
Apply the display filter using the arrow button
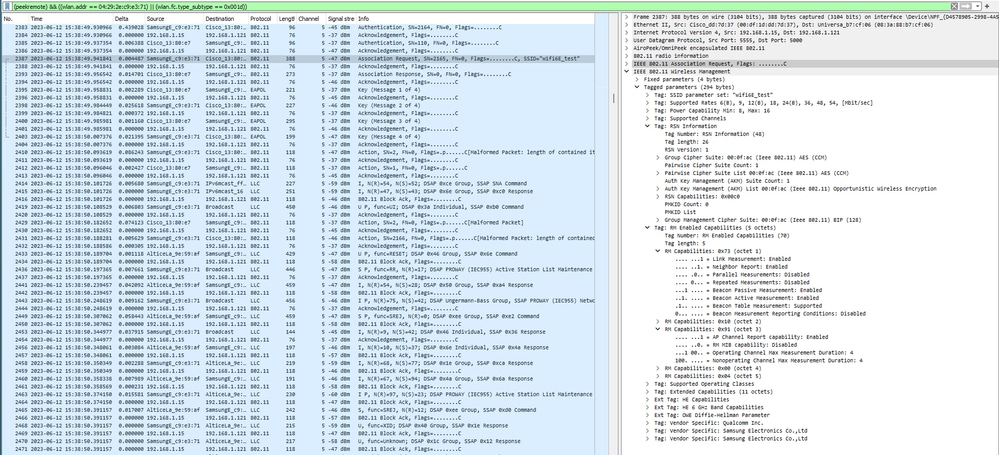tap(966, 6)
